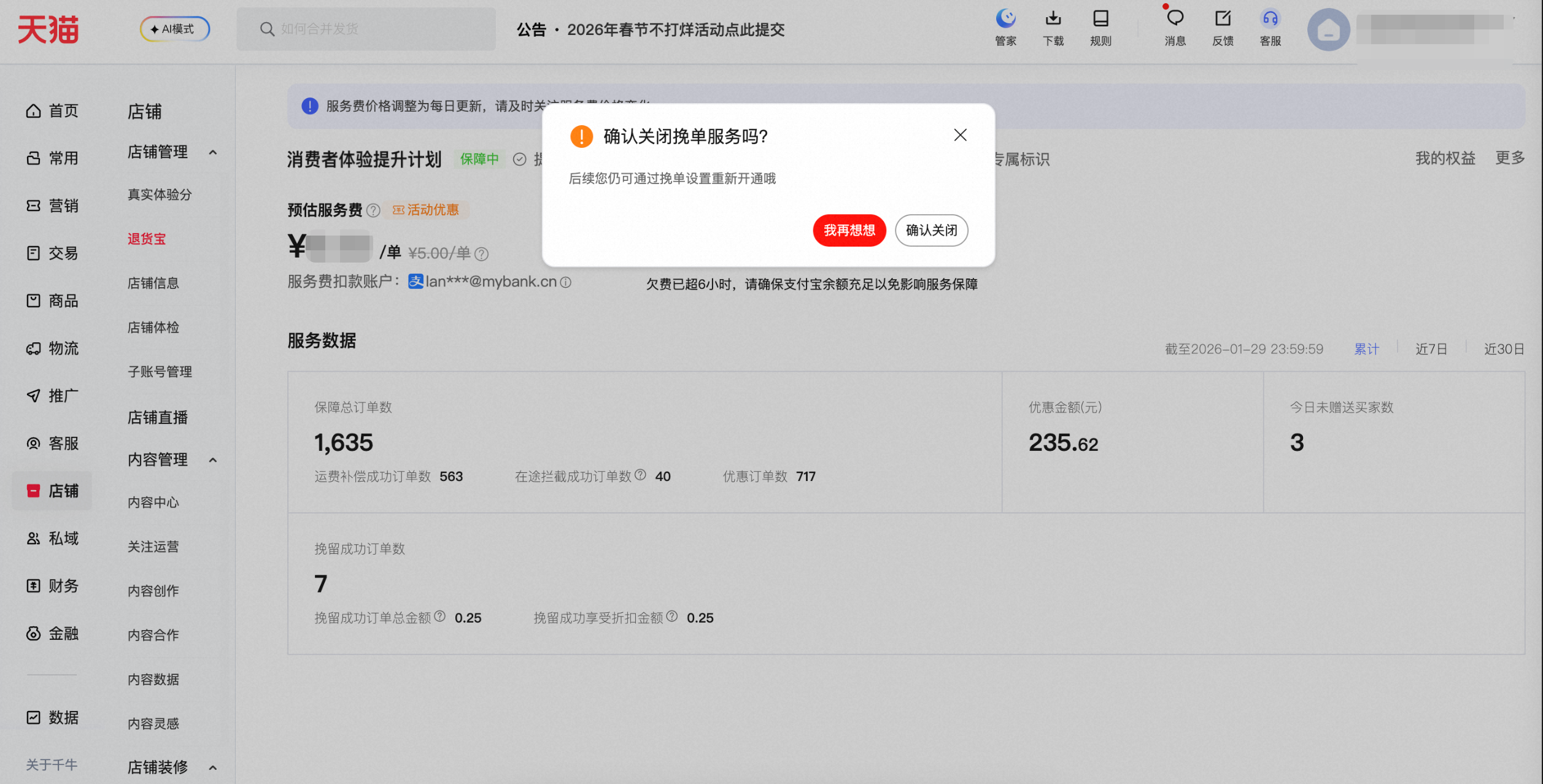The width and height of the screenshot is (1543, 784).
Task: Open the 管家 assistant icon
Action: (x=1005, y=28)
